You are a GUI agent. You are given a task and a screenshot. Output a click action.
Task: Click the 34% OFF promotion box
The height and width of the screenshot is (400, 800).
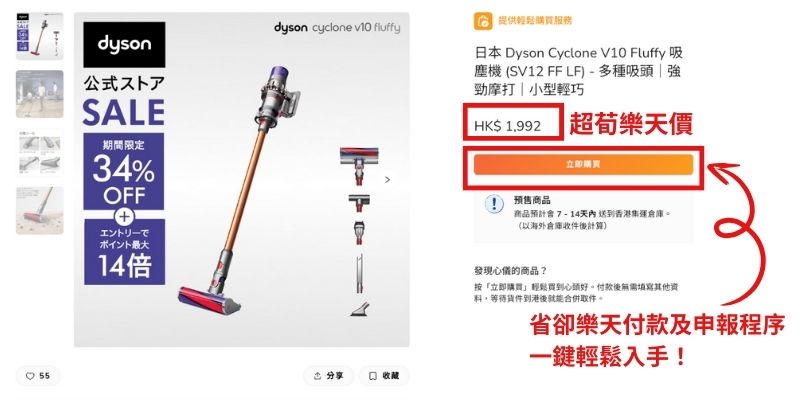click(124, 171)
